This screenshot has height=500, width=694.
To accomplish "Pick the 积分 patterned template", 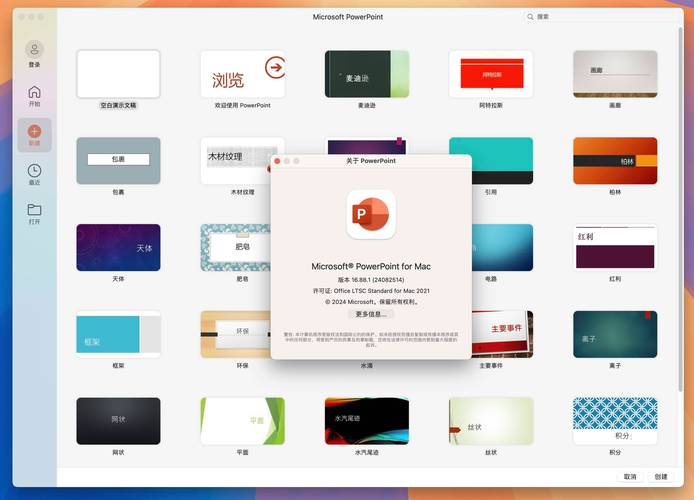I will 614,420.
